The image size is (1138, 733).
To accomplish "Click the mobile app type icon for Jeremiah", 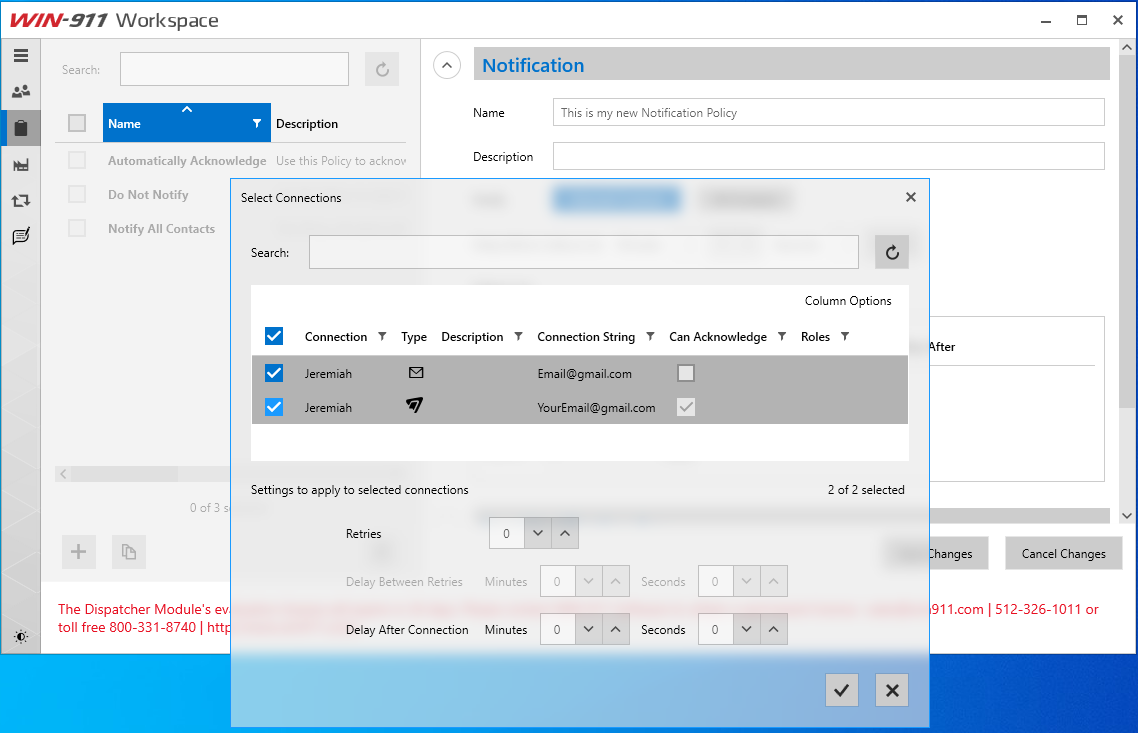I will click(414, 405).
